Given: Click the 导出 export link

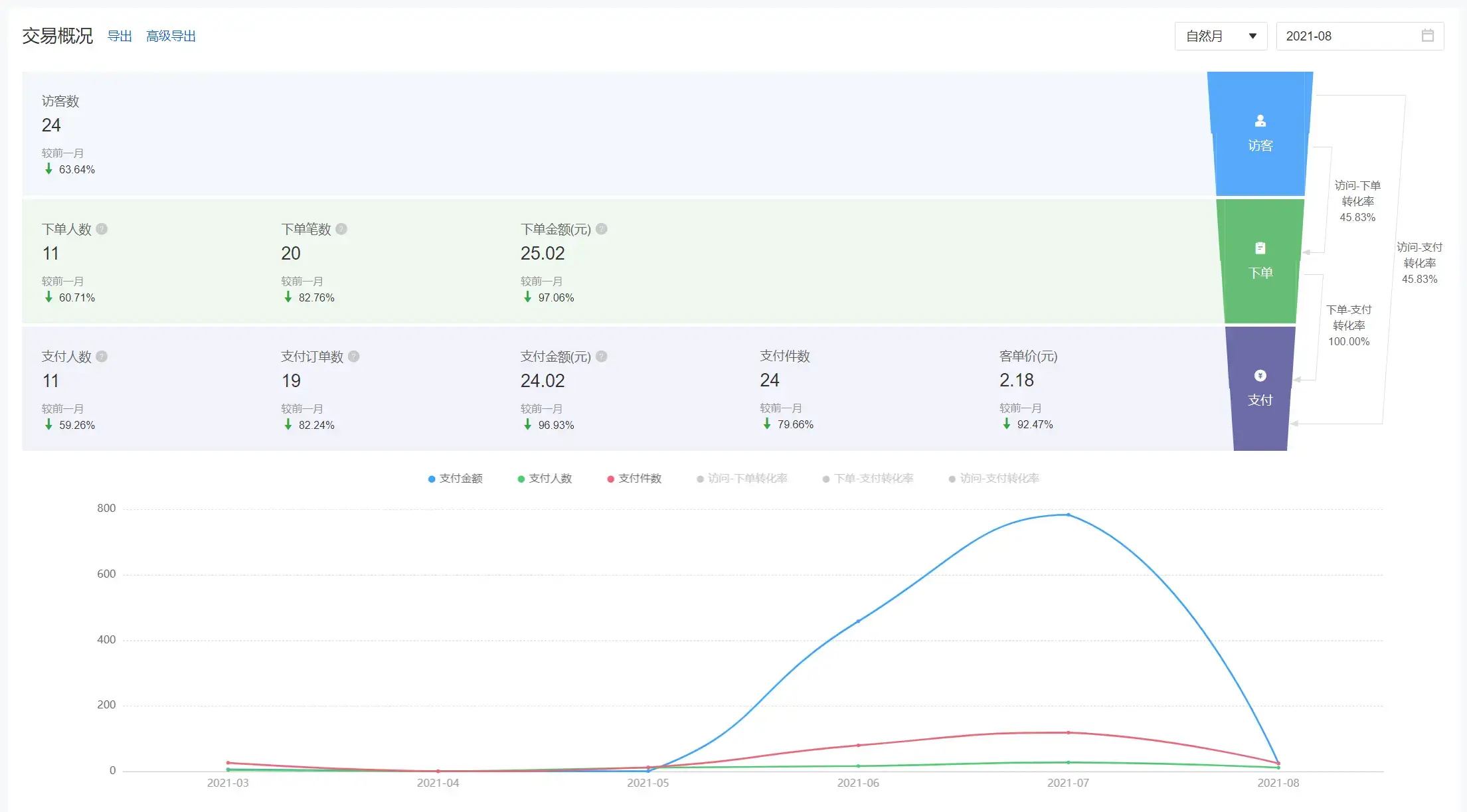Looking at the screenshot, I should click(x=120, y=36).
